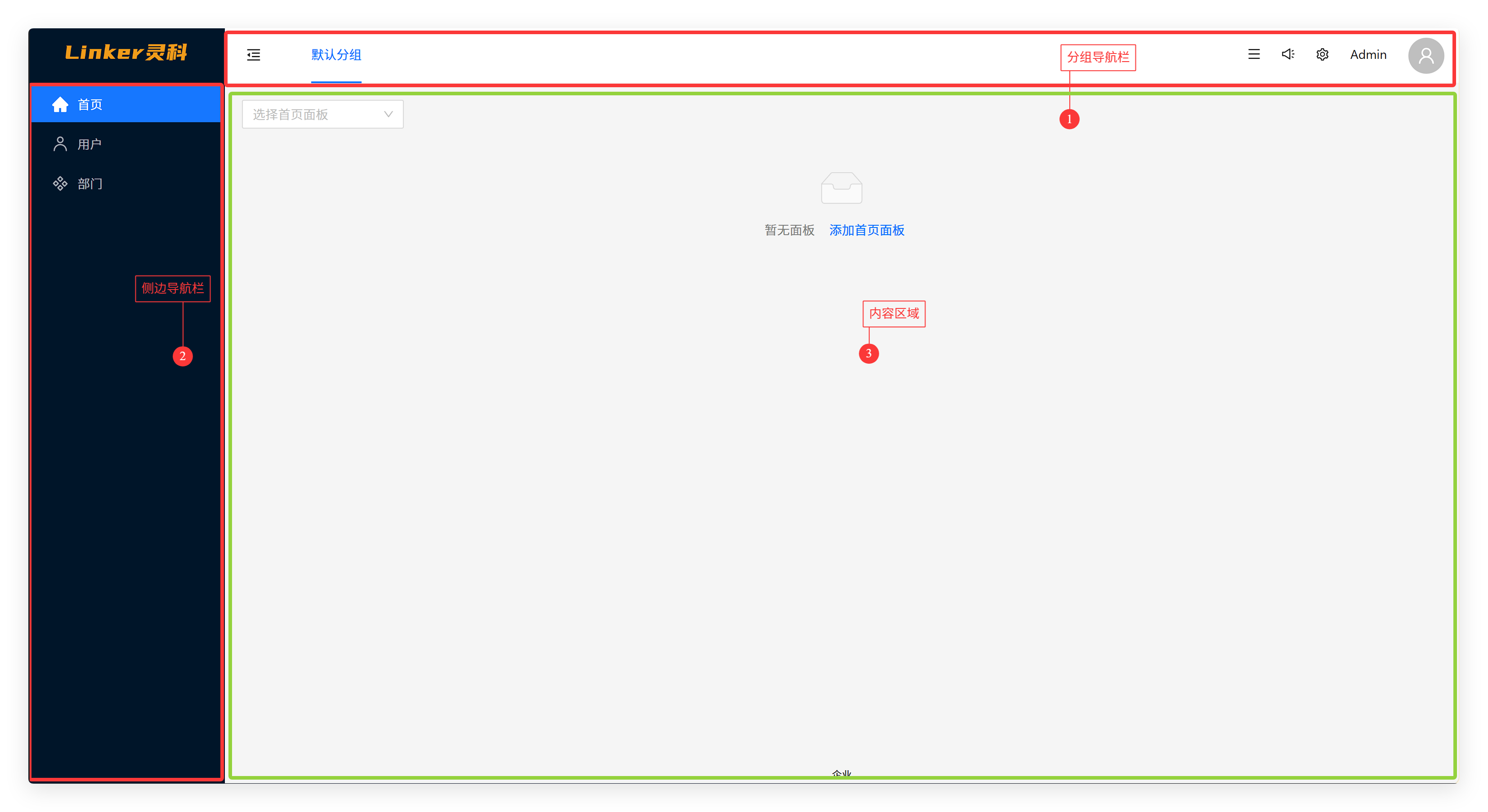
Task: Click the diamond icon beside 部门
Action: coord(60,183)
